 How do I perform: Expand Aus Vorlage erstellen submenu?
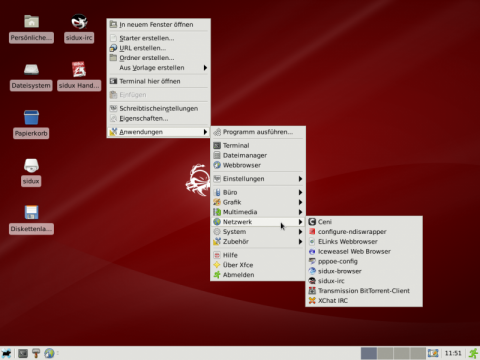pos(158,68)
